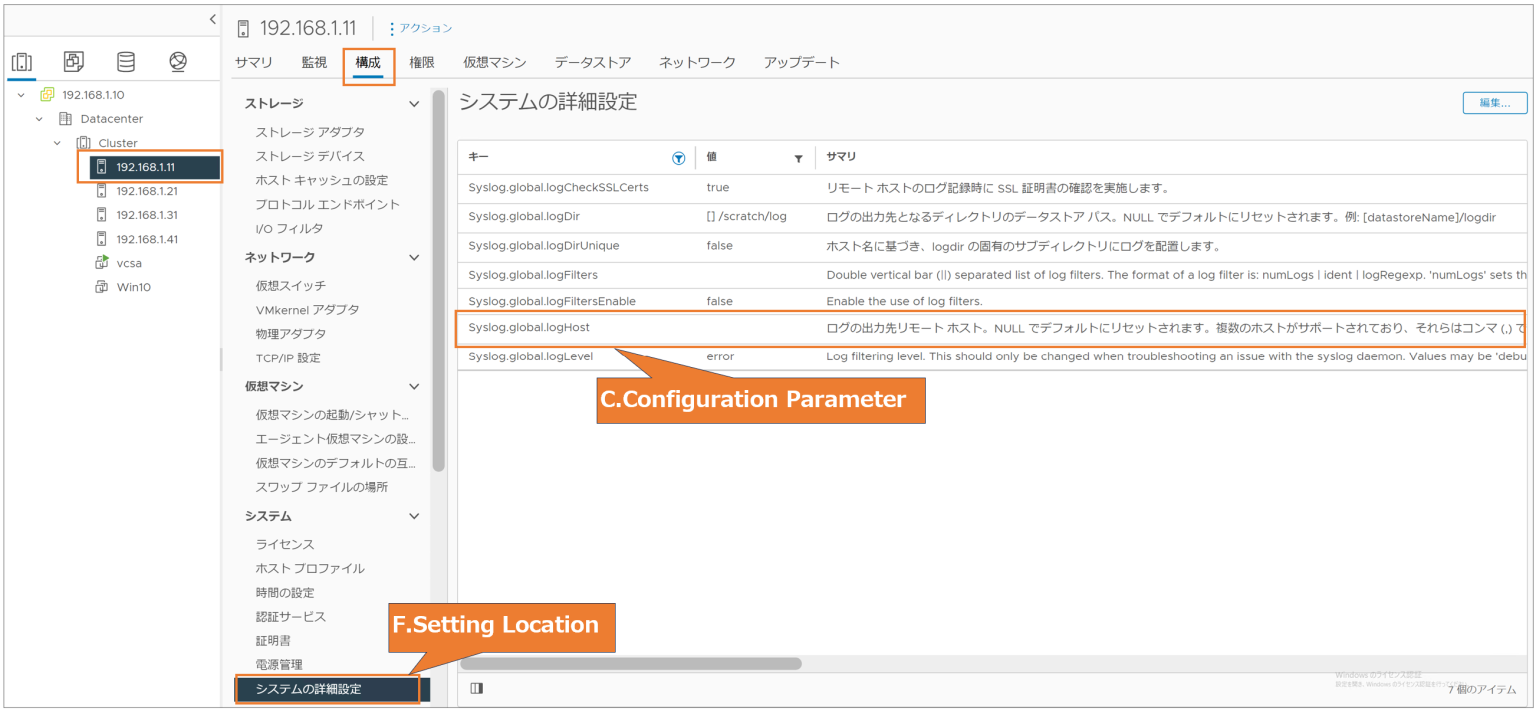Click vCenter icon beside 192.168.1.10

pos(47,95)
